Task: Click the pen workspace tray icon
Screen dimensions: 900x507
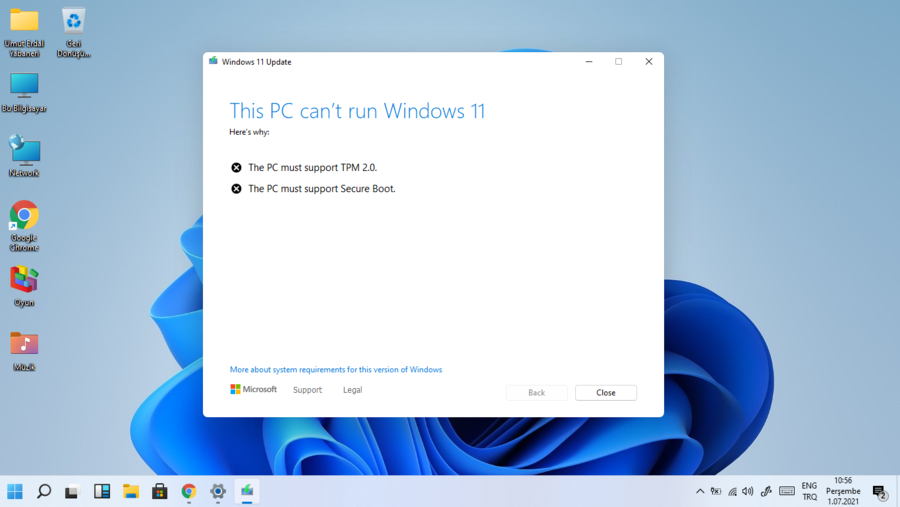Action: (x=766, y=491)
